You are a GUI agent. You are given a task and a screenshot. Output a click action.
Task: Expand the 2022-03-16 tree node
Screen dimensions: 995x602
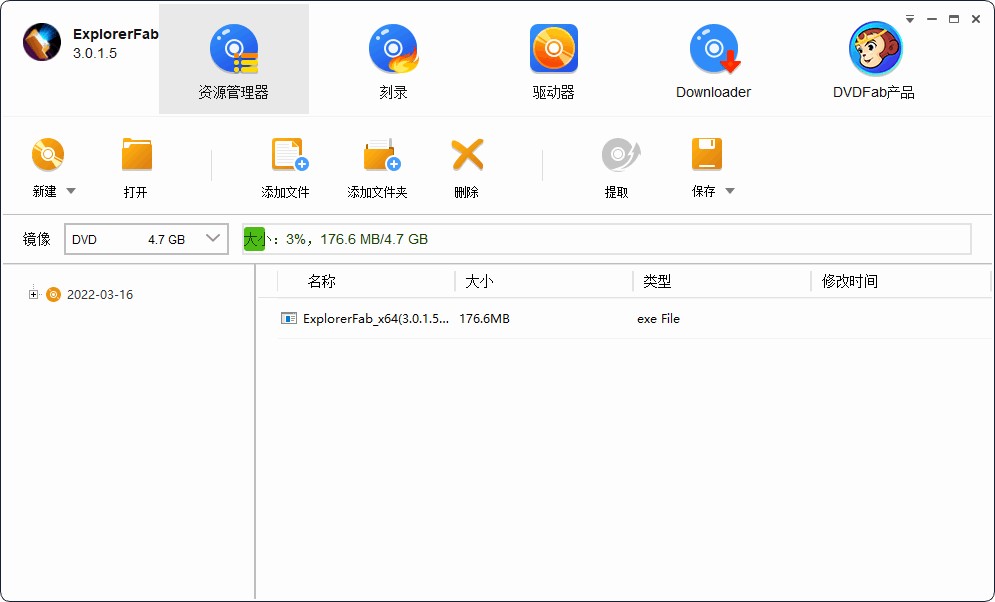pos(33,294)
